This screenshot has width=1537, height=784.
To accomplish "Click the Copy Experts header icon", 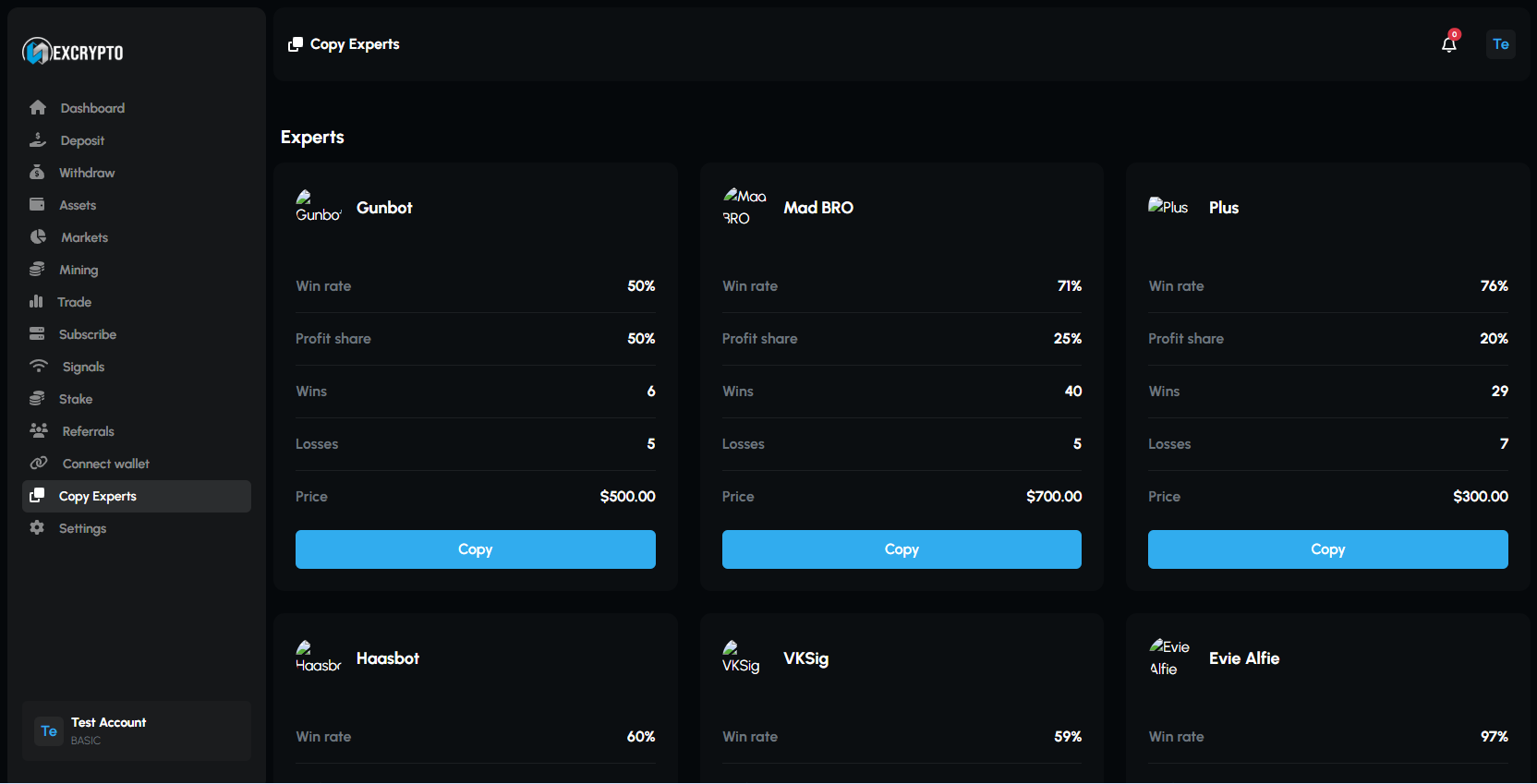I will [296, 44].
